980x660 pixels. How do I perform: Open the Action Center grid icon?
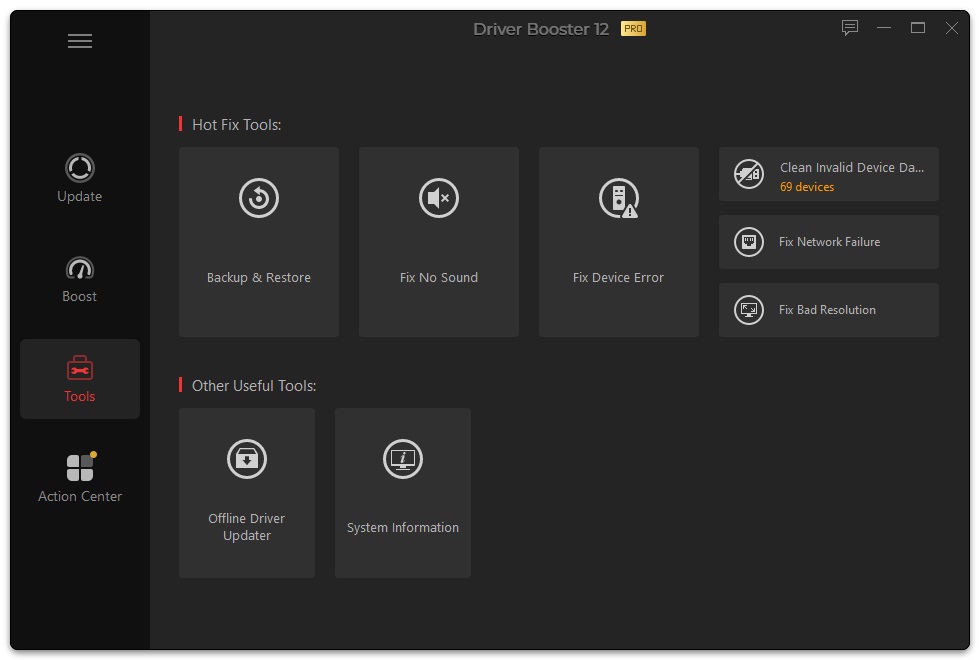click(81, 467)
